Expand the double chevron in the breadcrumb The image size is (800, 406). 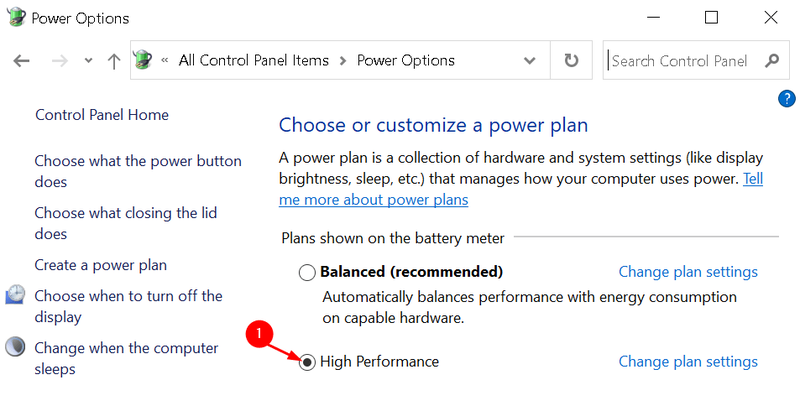point(164,61)
